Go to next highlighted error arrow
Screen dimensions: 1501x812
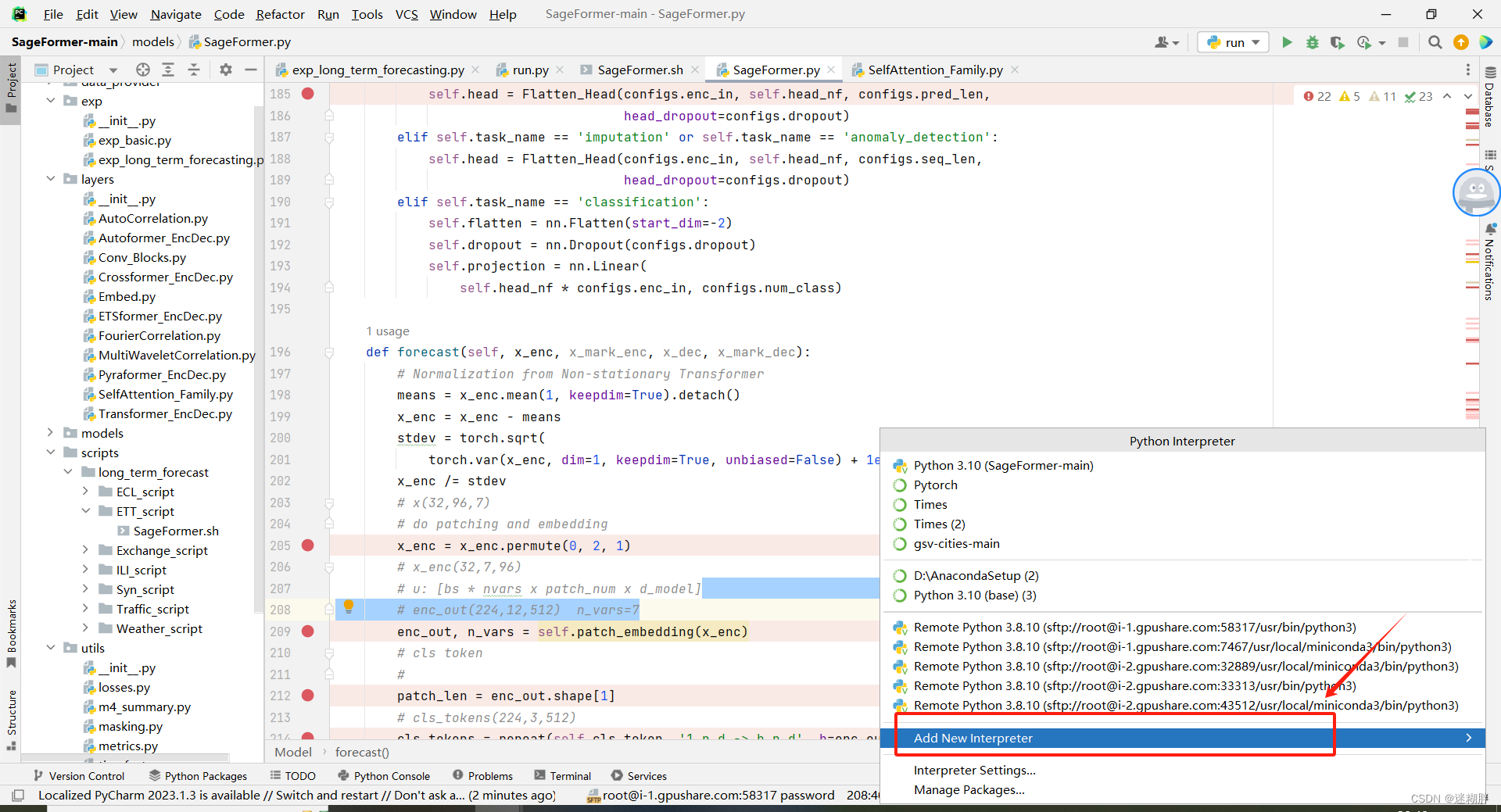click(x=1468, y=96)
